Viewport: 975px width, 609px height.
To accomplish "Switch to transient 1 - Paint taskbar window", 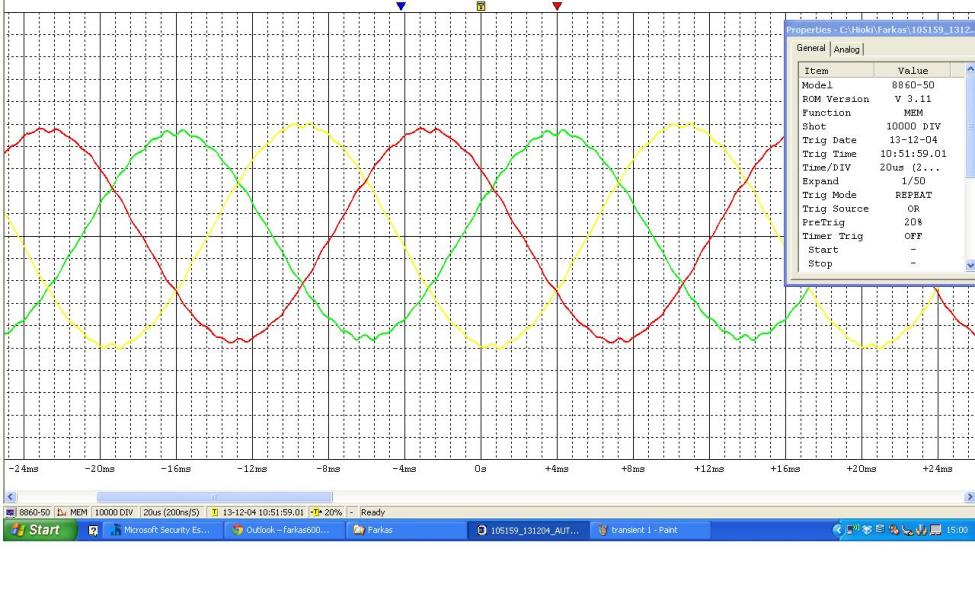I will (x=650, y=530).
